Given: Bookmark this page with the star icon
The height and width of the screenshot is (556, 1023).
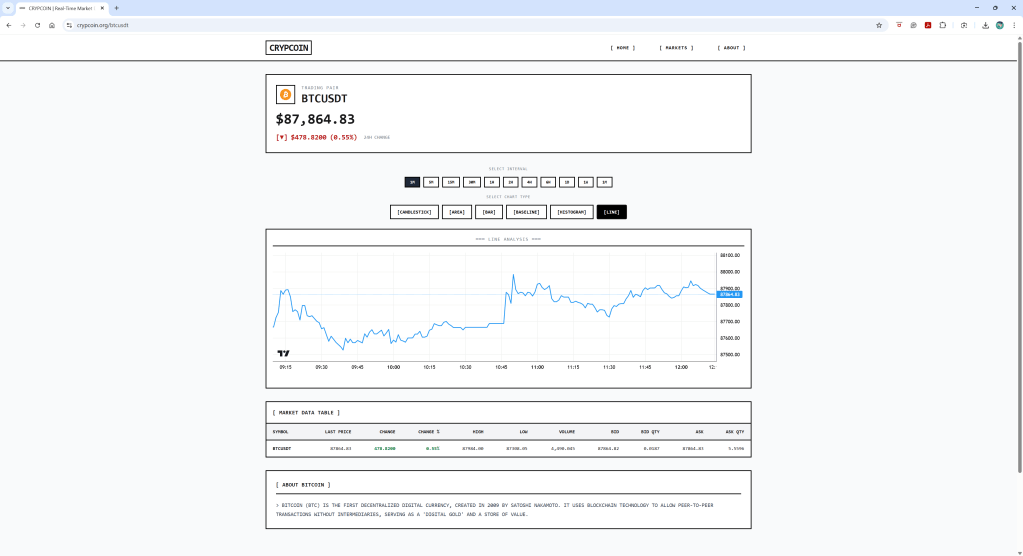Looking at the screenshot, I should point(879,25).
